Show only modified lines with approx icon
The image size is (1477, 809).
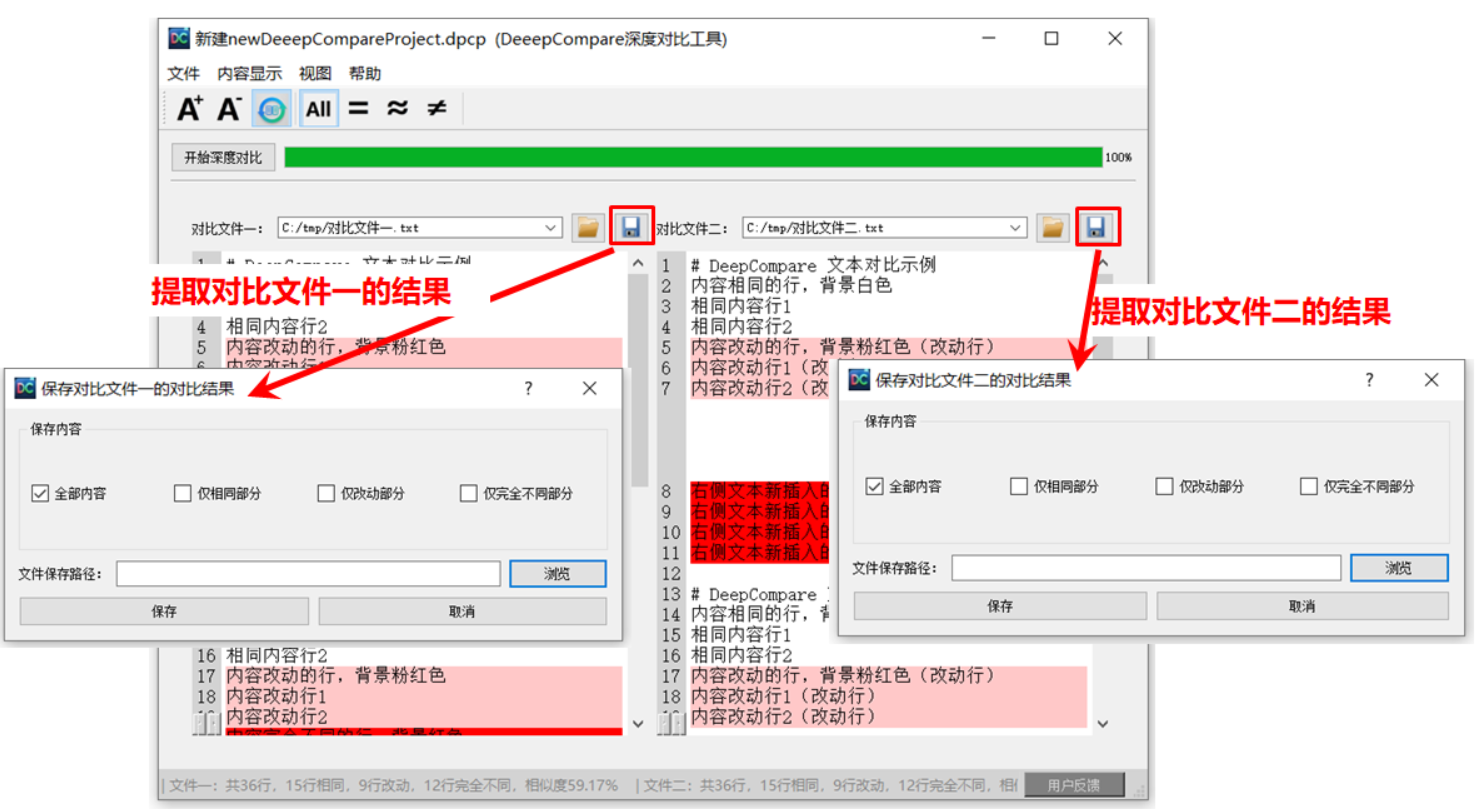point(397,109)
